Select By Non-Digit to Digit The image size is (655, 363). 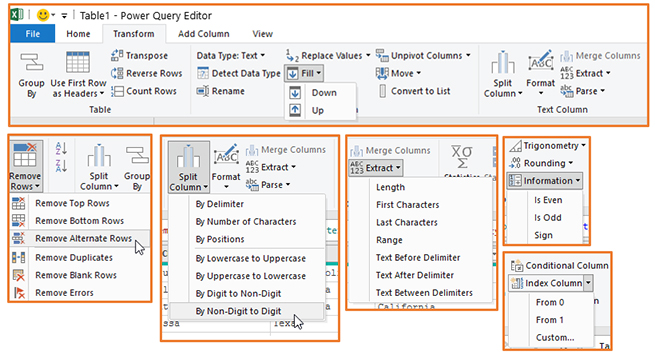coord(247,311)
